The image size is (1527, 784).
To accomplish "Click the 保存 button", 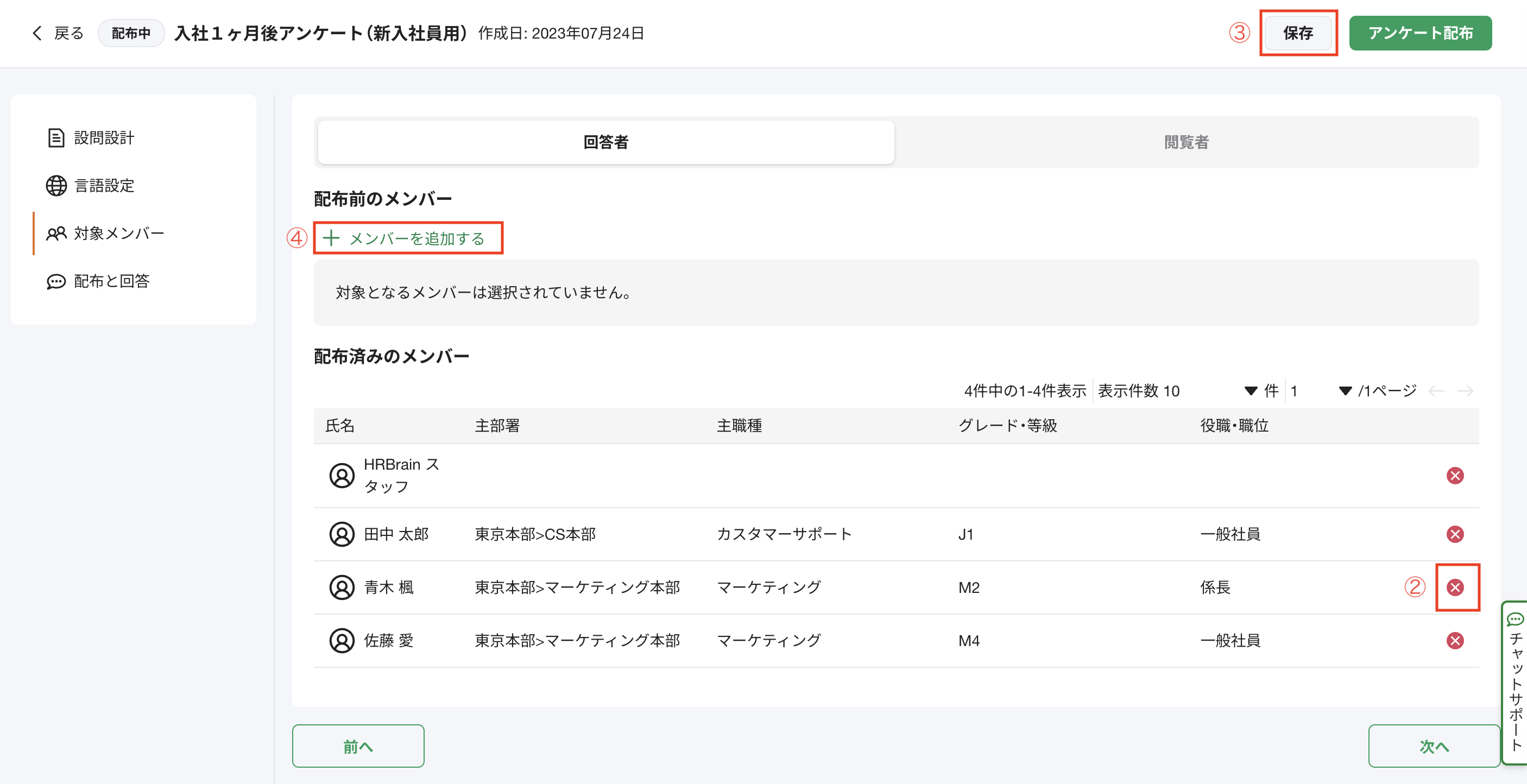I will coord(1298,33).
